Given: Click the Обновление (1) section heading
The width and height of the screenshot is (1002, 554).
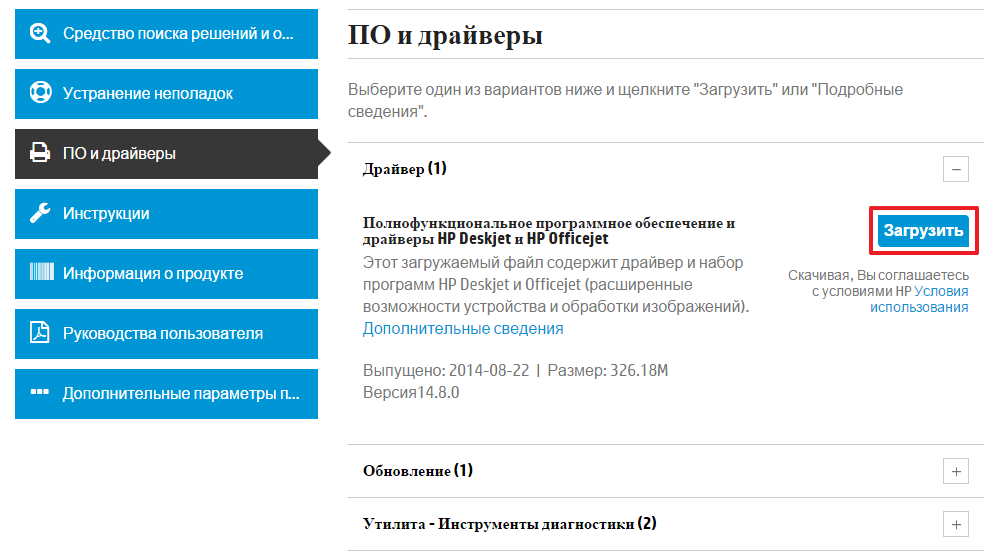Looking at the screenshot, I should pyautogui.click(x=417, y=470).
